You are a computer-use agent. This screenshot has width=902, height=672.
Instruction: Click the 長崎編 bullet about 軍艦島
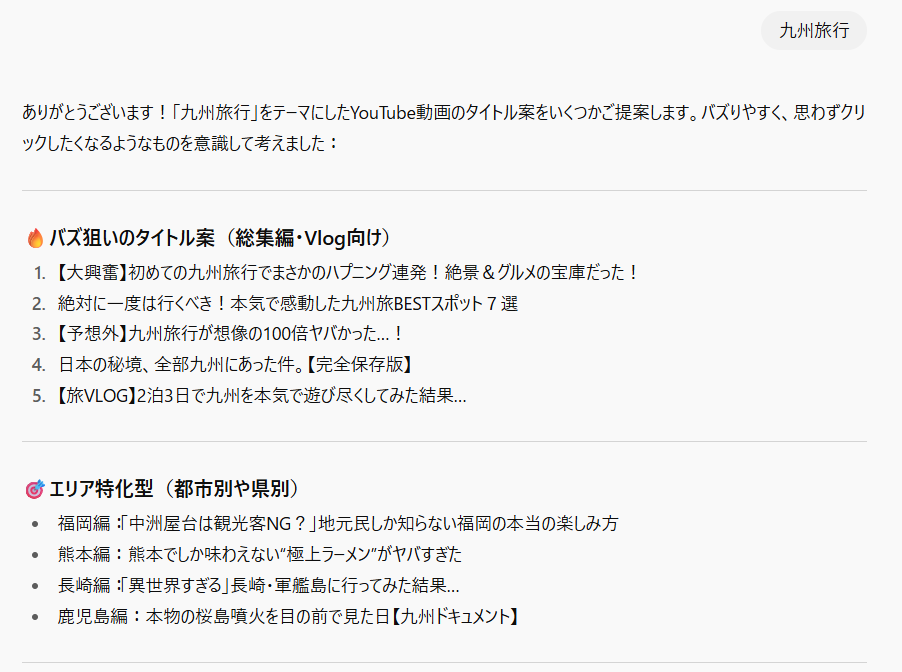pos(258,586)
